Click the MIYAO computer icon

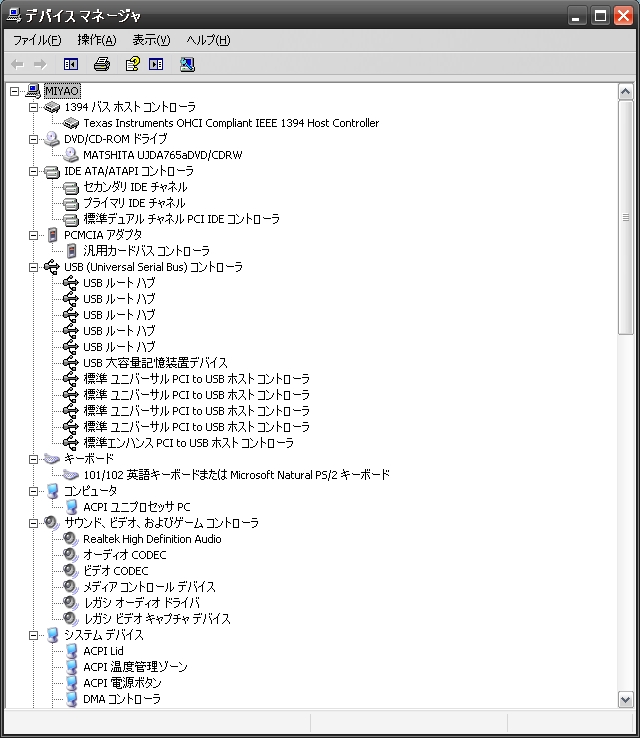(x=33, y=91)
